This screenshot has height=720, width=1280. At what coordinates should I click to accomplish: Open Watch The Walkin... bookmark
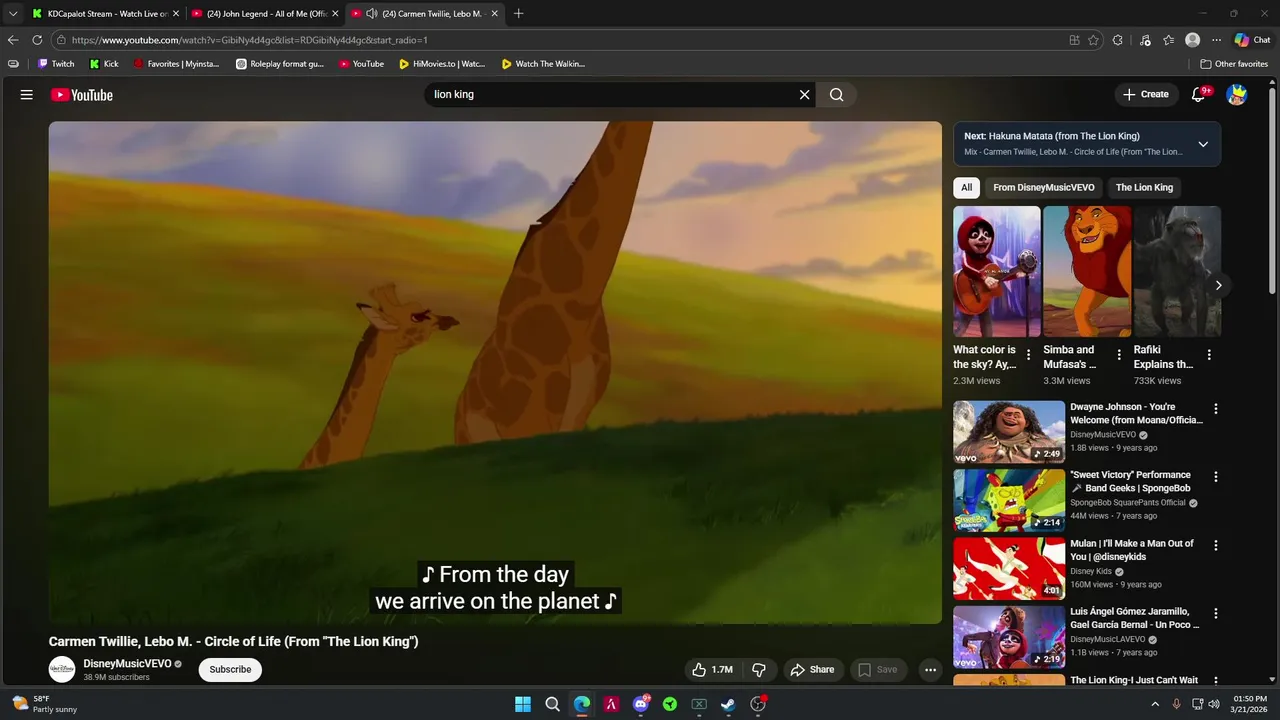click(x=543, y=64)
